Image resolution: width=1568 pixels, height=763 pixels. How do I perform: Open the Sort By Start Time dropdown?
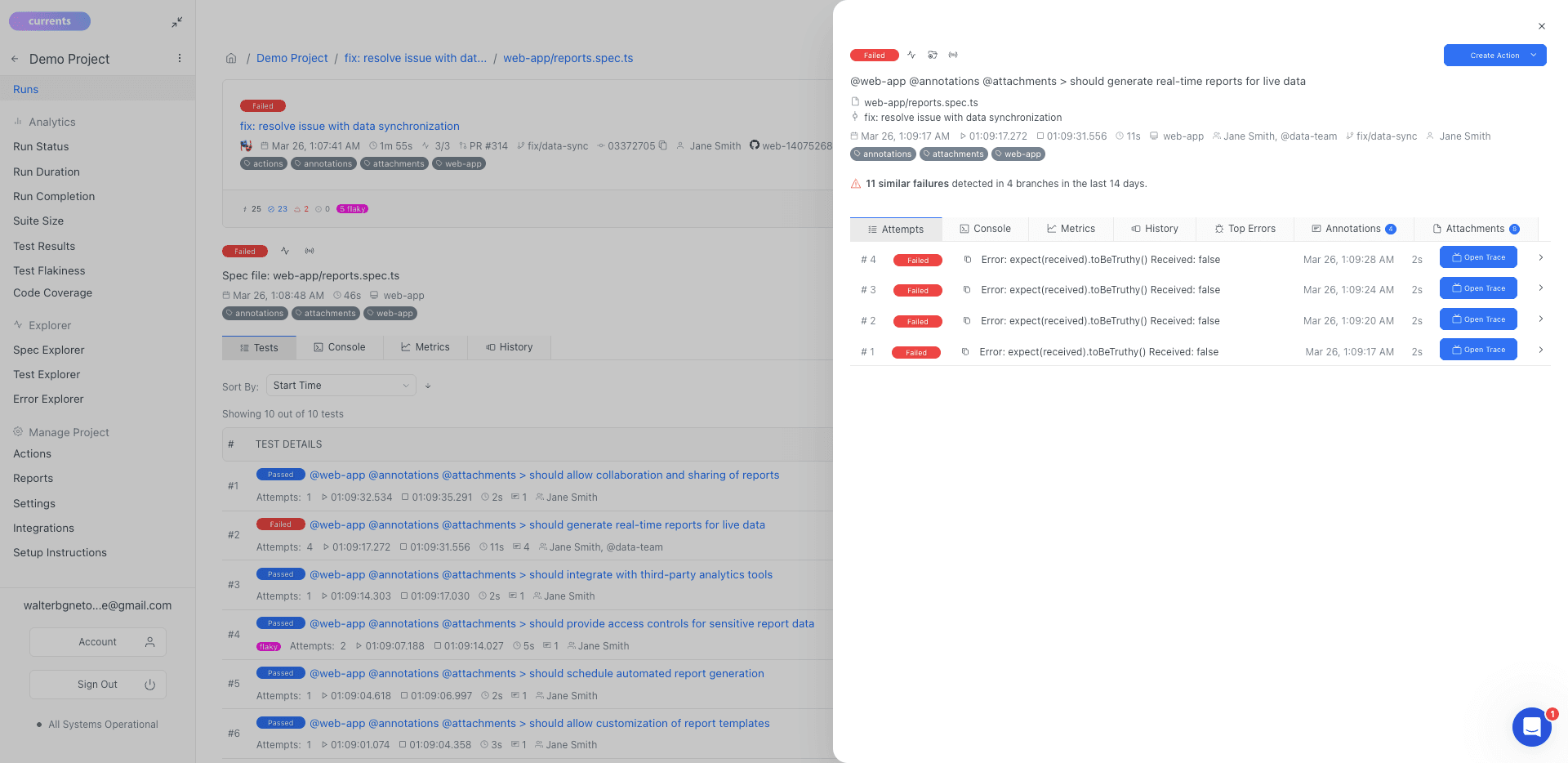(341, 386)
